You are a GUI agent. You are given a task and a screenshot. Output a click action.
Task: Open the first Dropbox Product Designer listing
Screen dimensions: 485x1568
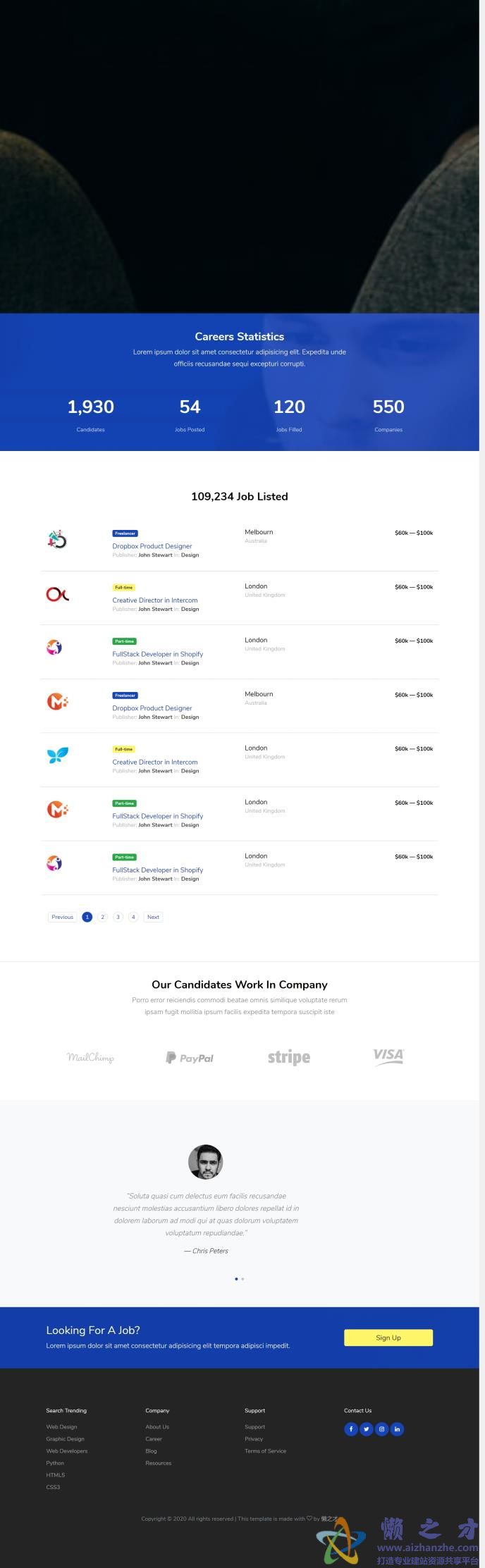coord(152,546)
